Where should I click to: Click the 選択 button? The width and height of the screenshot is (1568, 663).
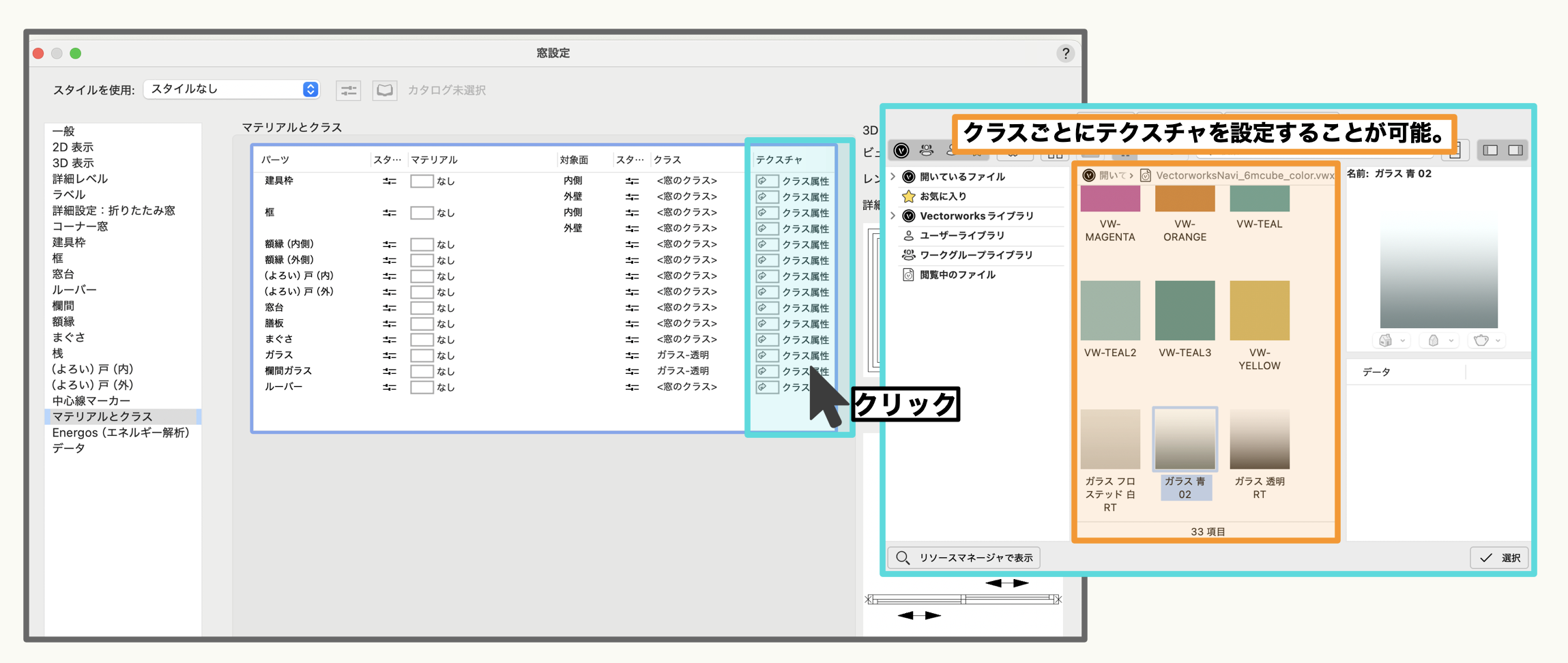1499,558
